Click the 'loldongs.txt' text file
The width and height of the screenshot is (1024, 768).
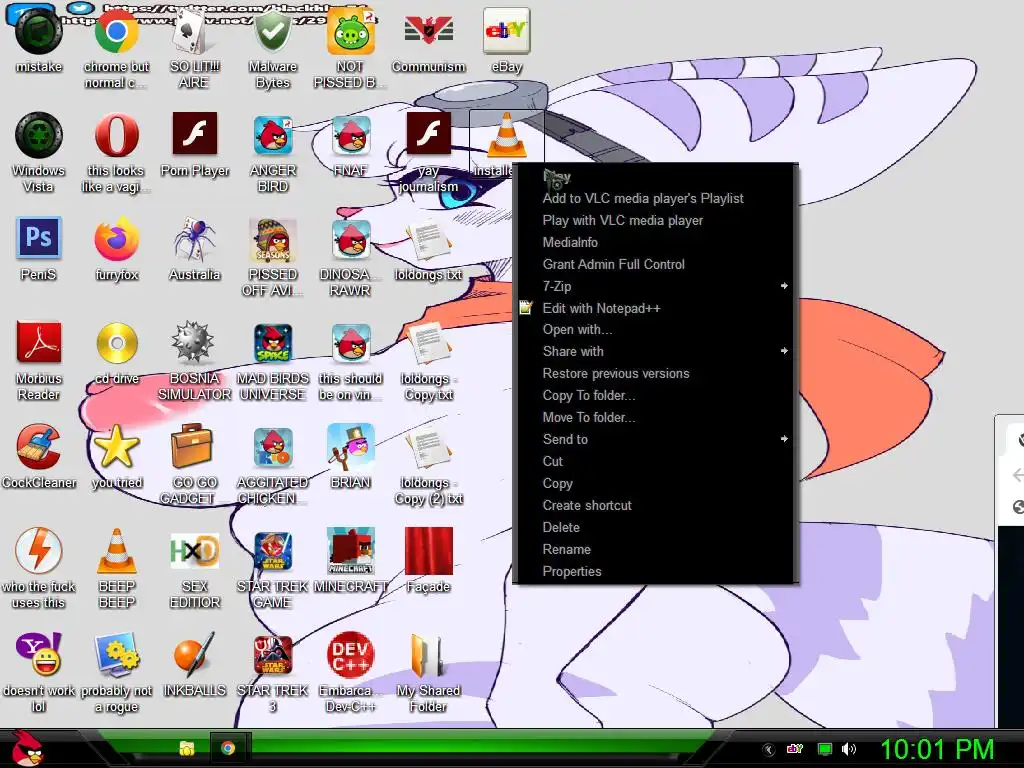pyautogui.click(x=428, y=240)
